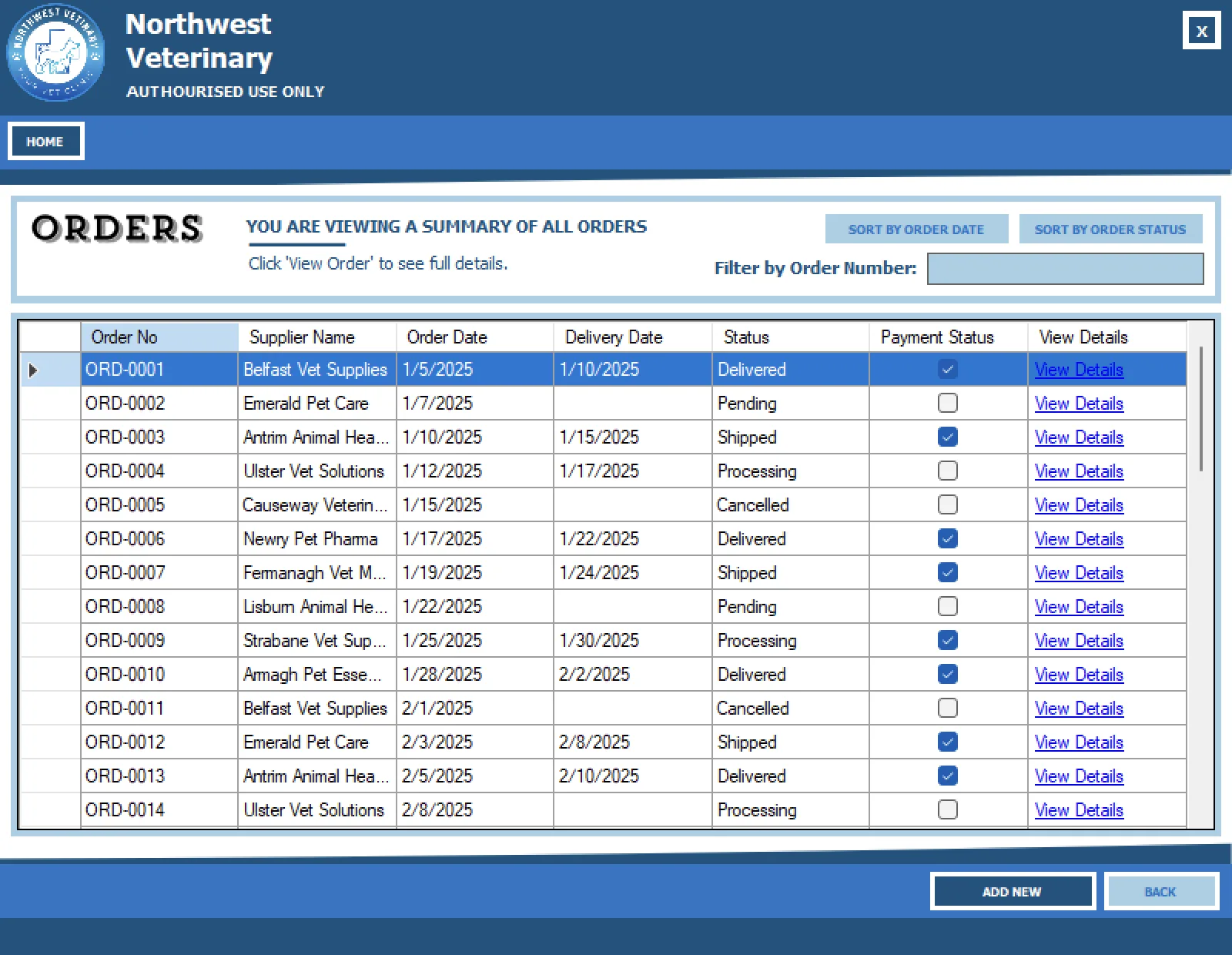Image resolution: width=1232 pixels, height=955 pixels.
Task: Check payment box for ORD-0008
Action: pos(948,607)
